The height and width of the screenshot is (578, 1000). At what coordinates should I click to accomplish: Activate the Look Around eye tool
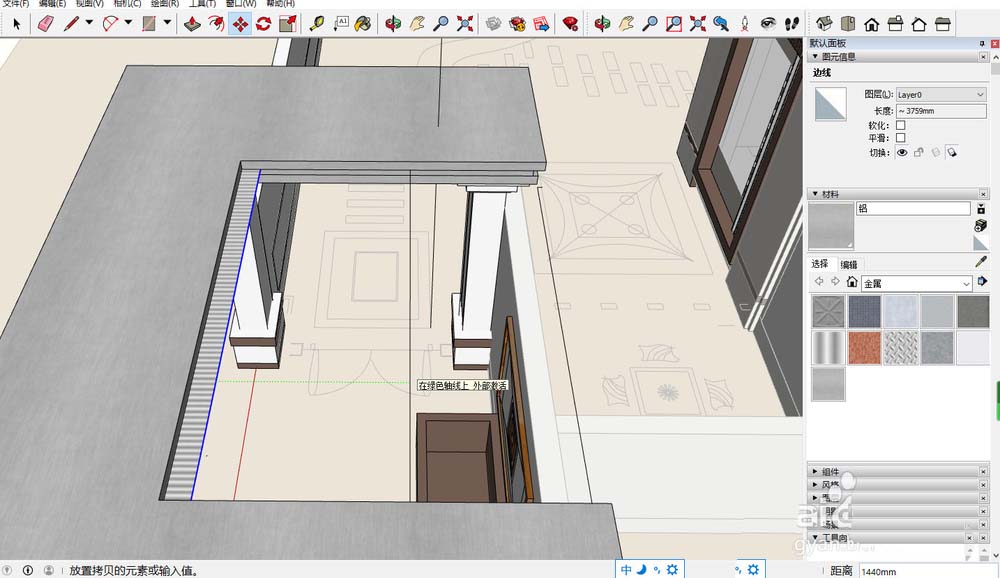(767, 25)
